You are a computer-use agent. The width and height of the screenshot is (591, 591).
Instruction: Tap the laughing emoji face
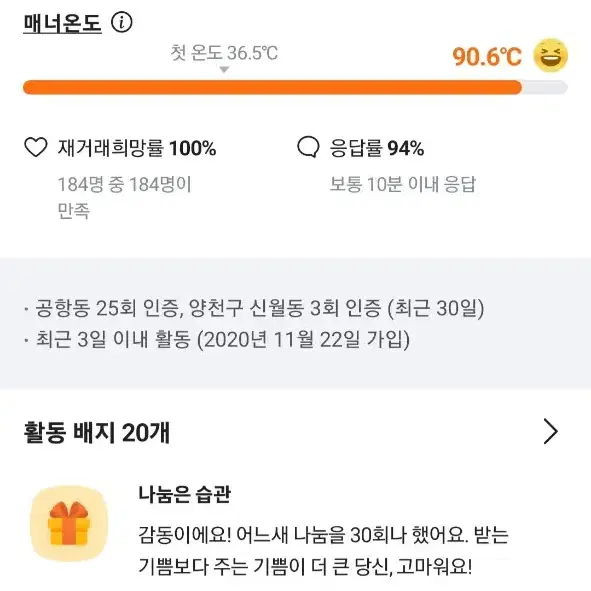pos(550,55)
